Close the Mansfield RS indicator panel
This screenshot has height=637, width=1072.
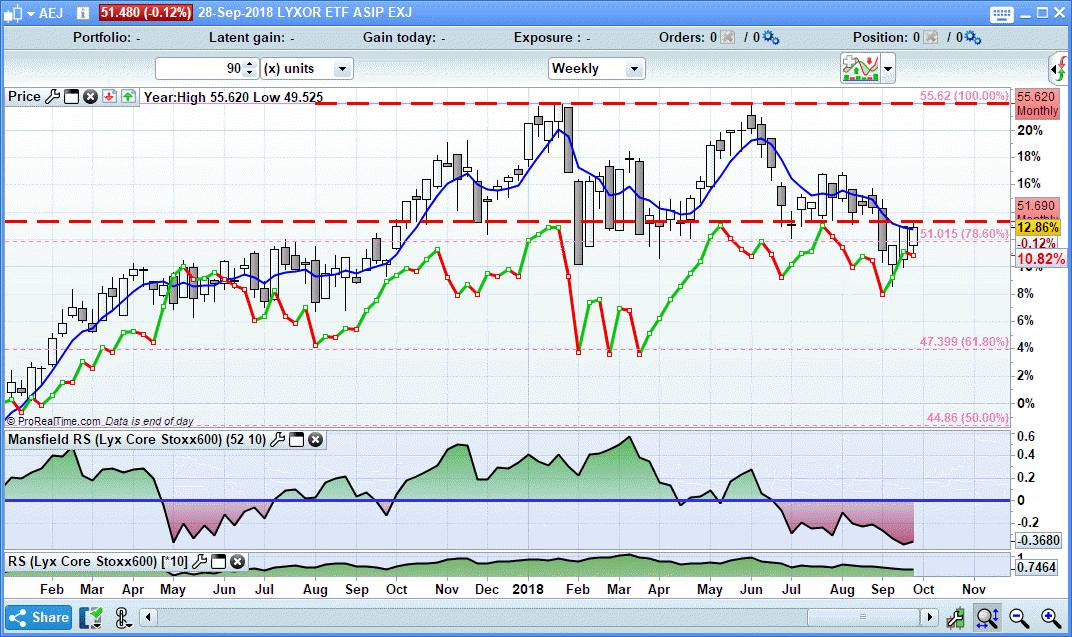click(315, 439)
